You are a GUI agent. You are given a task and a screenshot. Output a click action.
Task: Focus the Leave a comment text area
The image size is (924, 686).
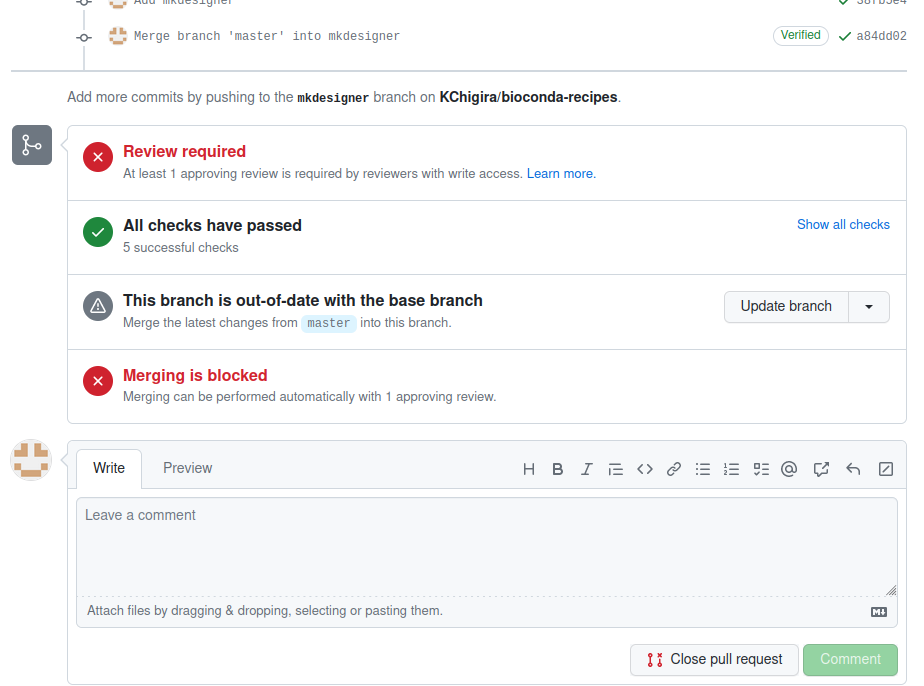[x=487, y=547]
